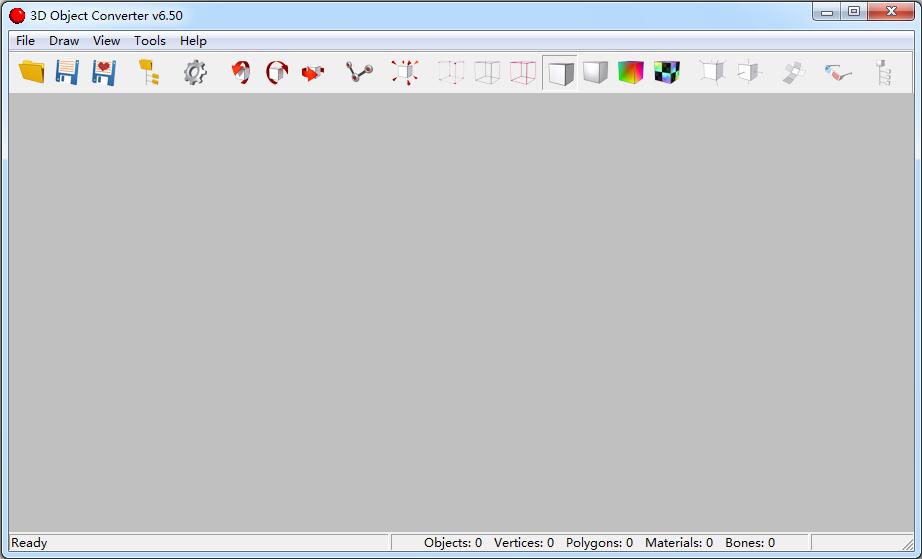Click the blue floppy disk Save icon
Viewport: 922px width, 559px height.
click(67, 72)
